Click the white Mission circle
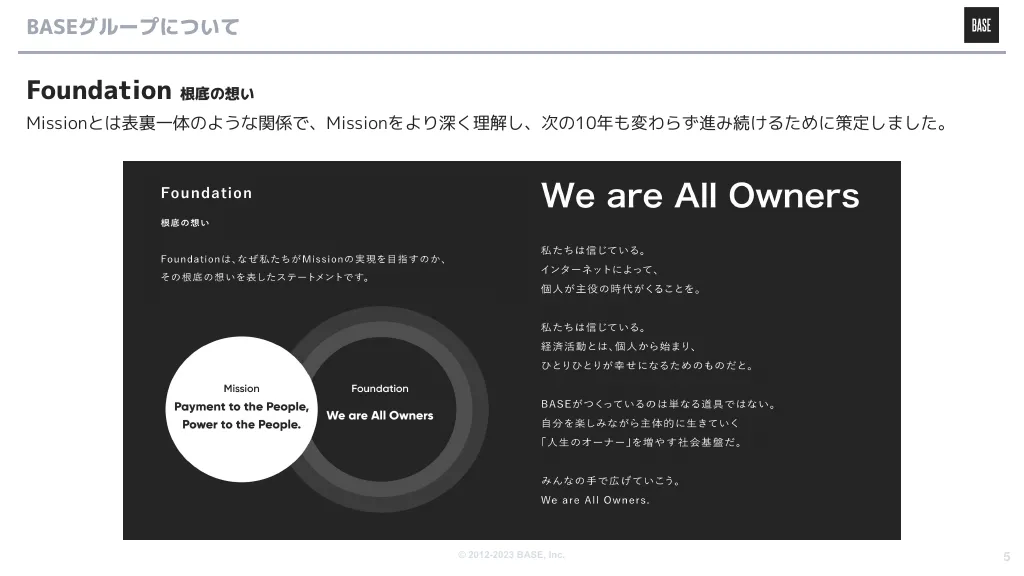The height and width of the screenshot is (576, 1024). 241,409
